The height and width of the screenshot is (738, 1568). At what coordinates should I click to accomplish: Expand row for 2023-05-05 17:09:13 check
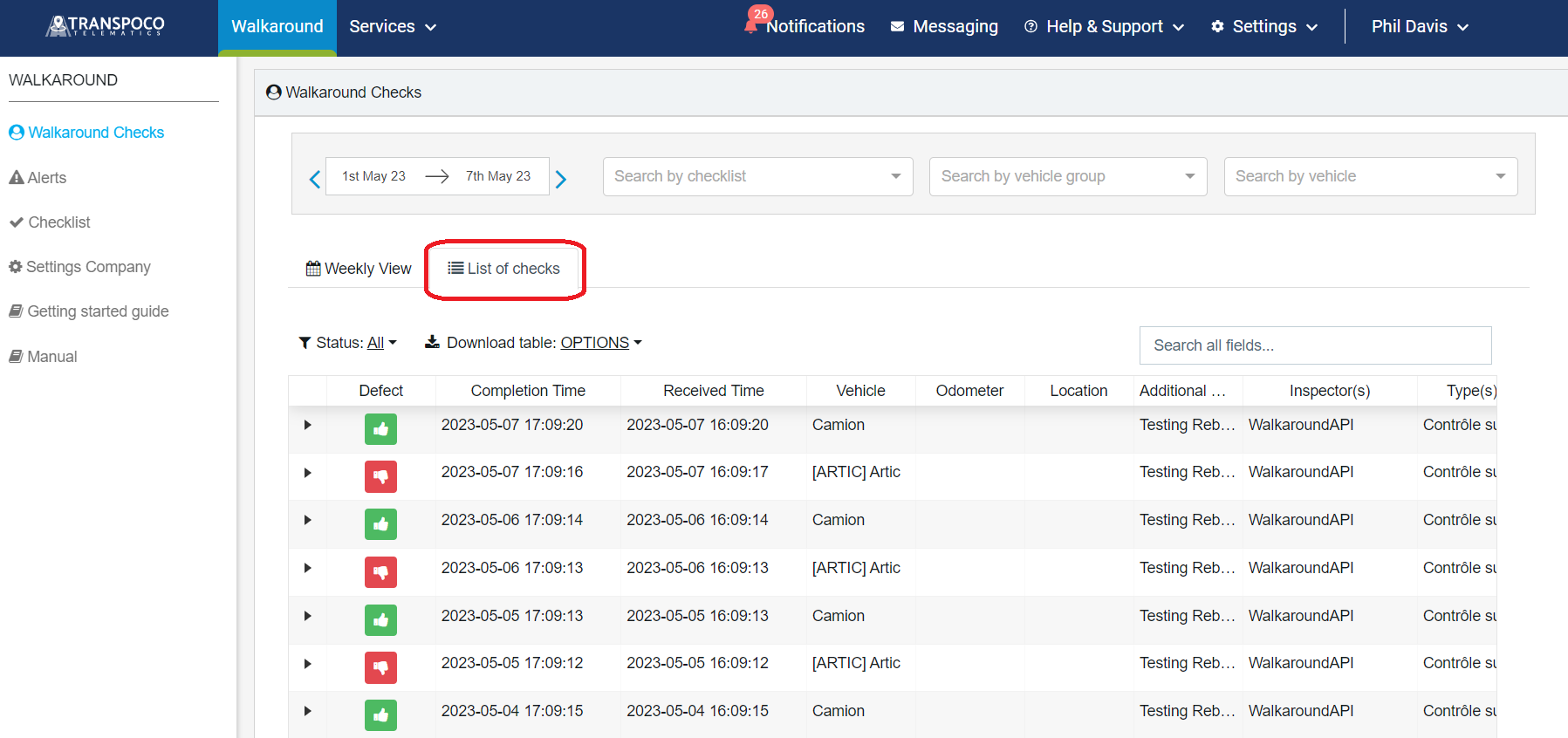pyautogui.click(x=307, y=616)
